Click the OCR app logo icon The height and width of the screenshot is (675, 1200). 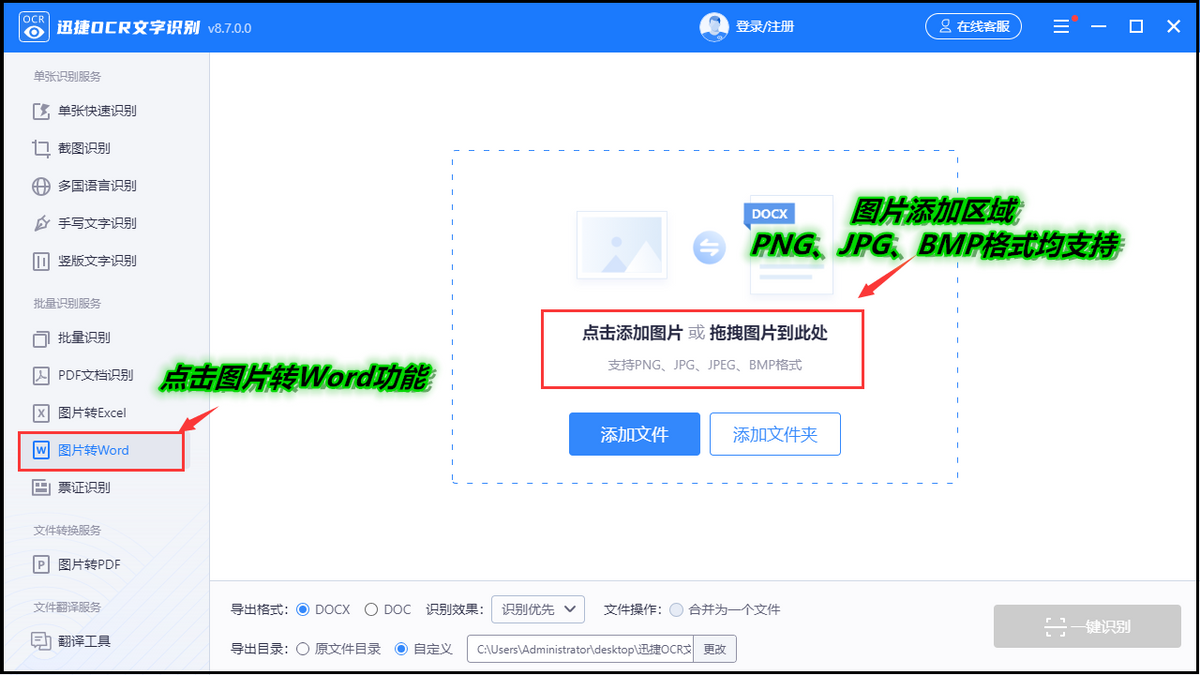click(35, 26)
